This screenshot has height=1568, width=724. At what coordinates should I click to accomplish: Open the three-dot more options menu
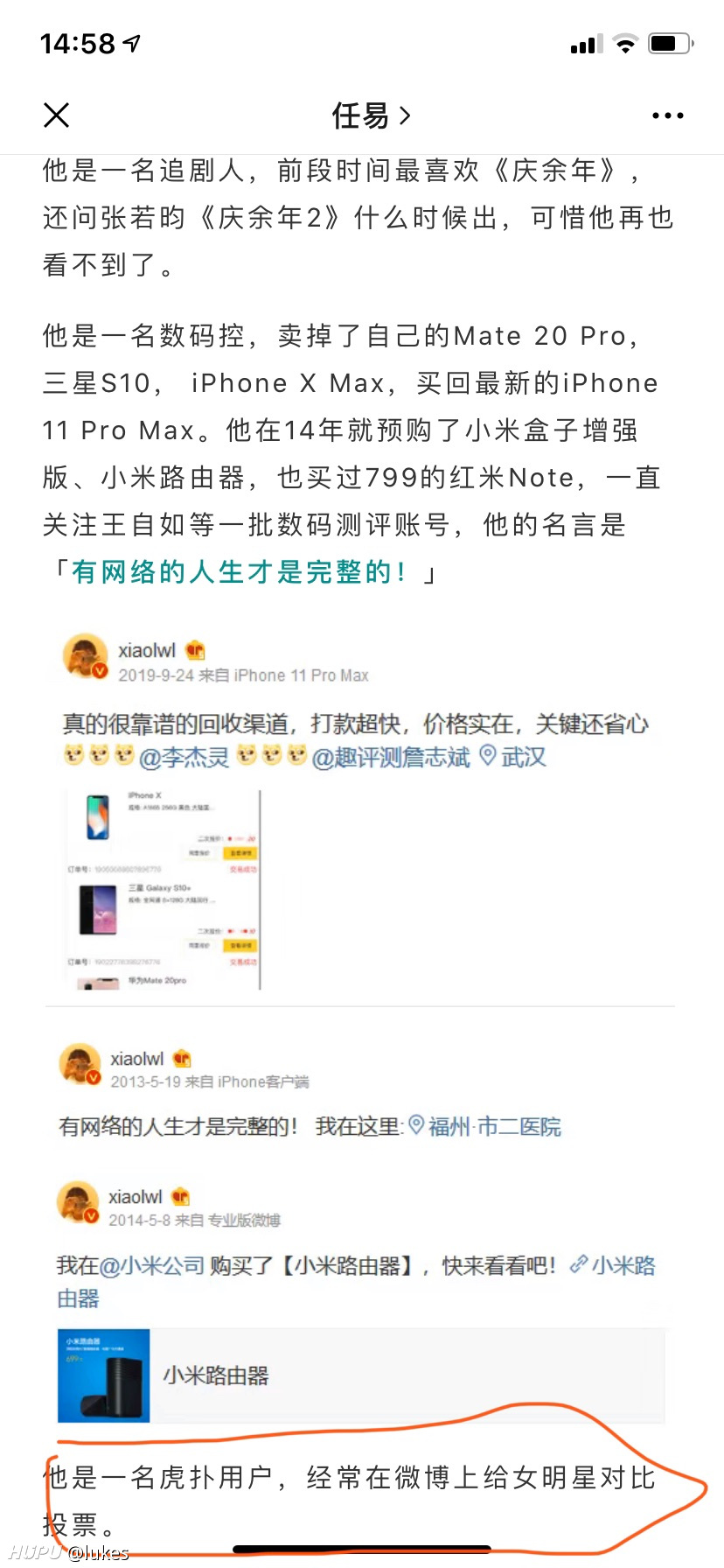coord(667,115)
